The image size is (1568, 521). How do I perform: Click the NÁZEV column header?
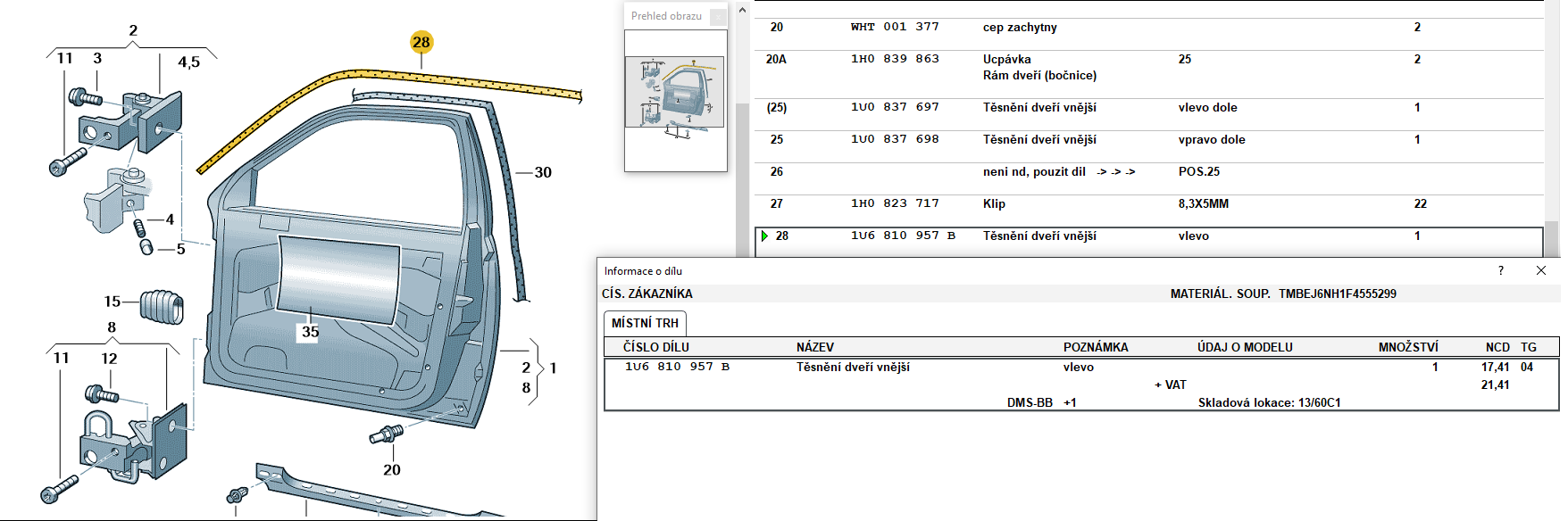[x=814, y=347]
